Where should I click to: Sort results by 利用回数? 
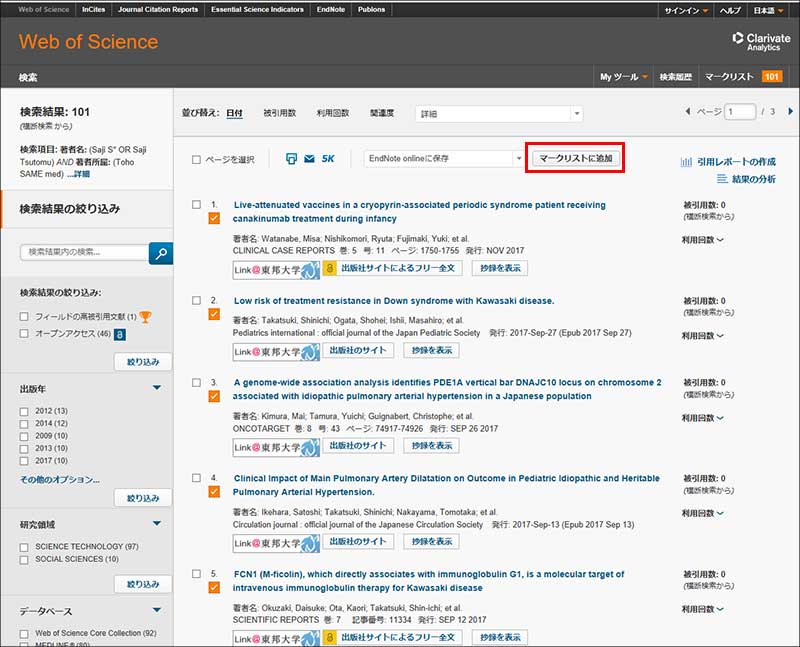tap(333, 113)
